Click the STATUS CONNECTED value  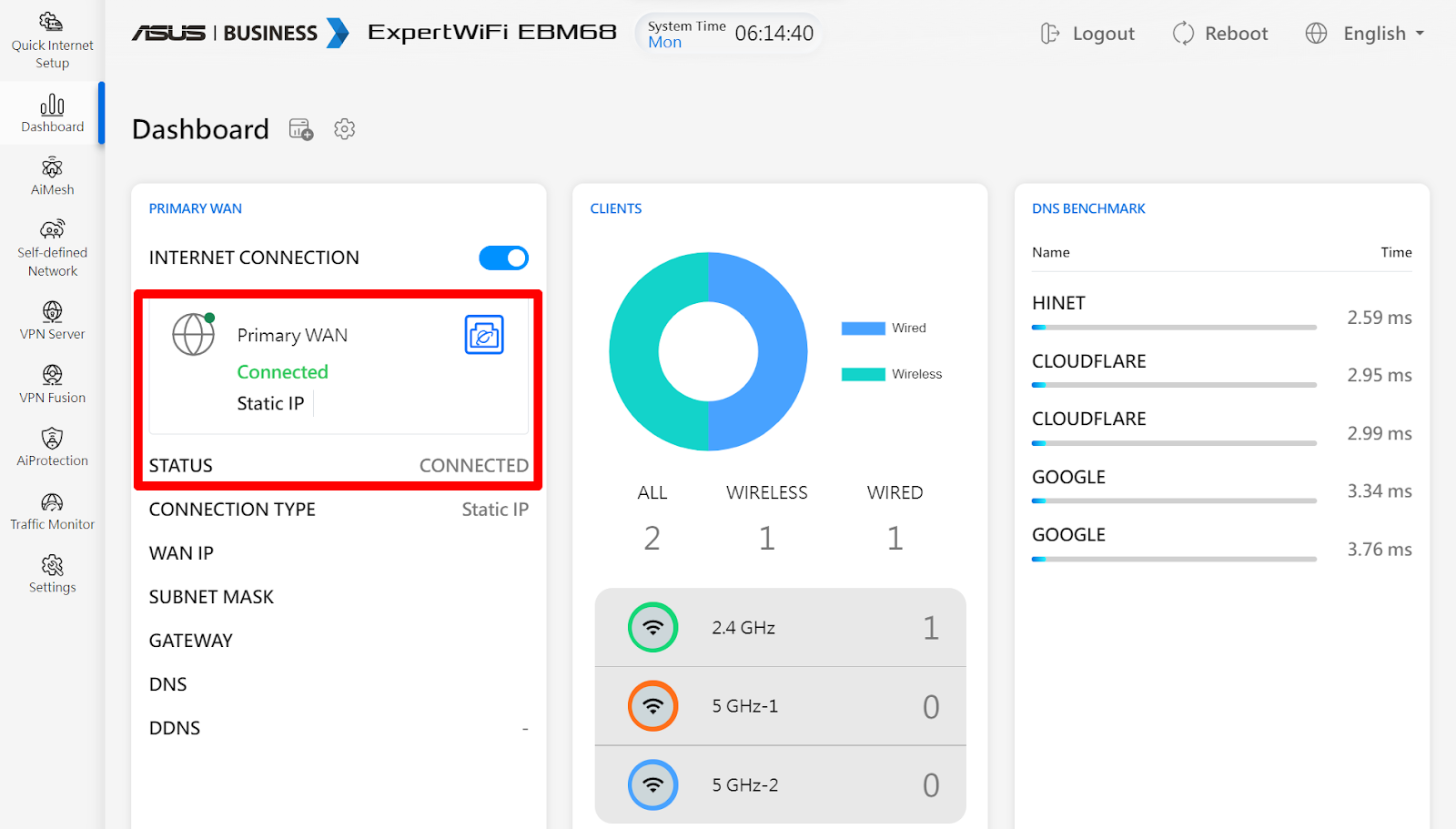coord(473,466)
